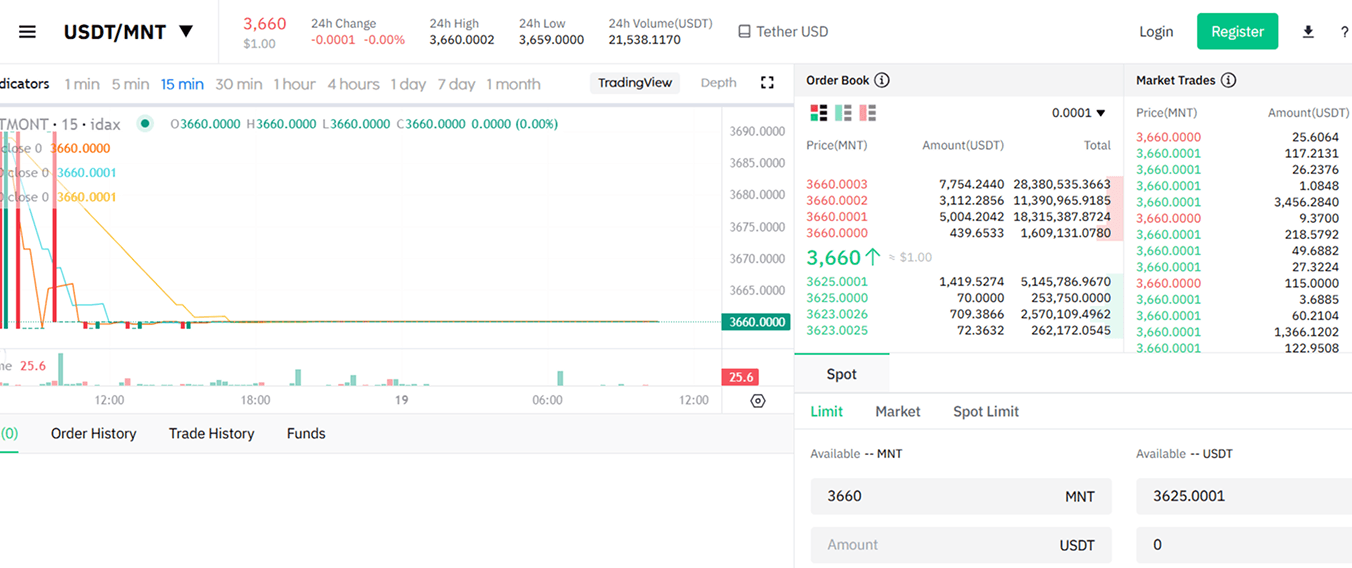Select the Spot Limit order tab
Screen dimensions: 1352x568
(986, 411)
